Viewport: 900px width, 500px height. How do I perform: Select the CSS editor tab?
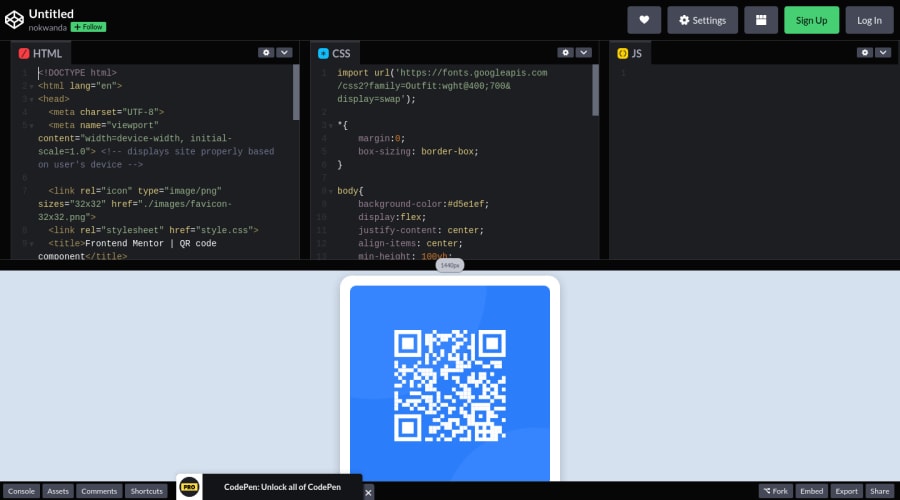click(x=335, y=53)
